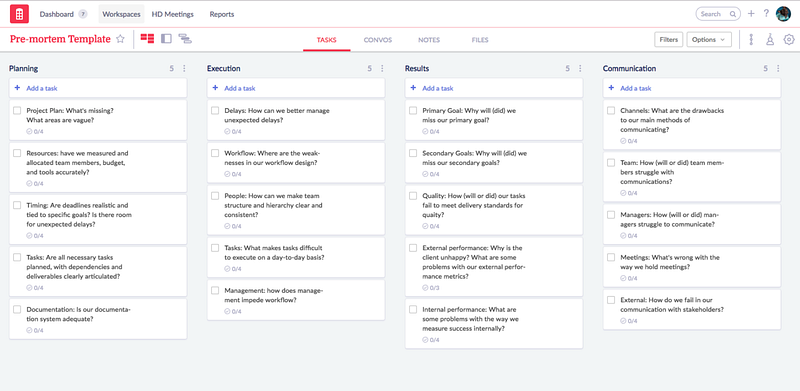
Task: Add a task in Results column
Action: [x=494, y=88]
